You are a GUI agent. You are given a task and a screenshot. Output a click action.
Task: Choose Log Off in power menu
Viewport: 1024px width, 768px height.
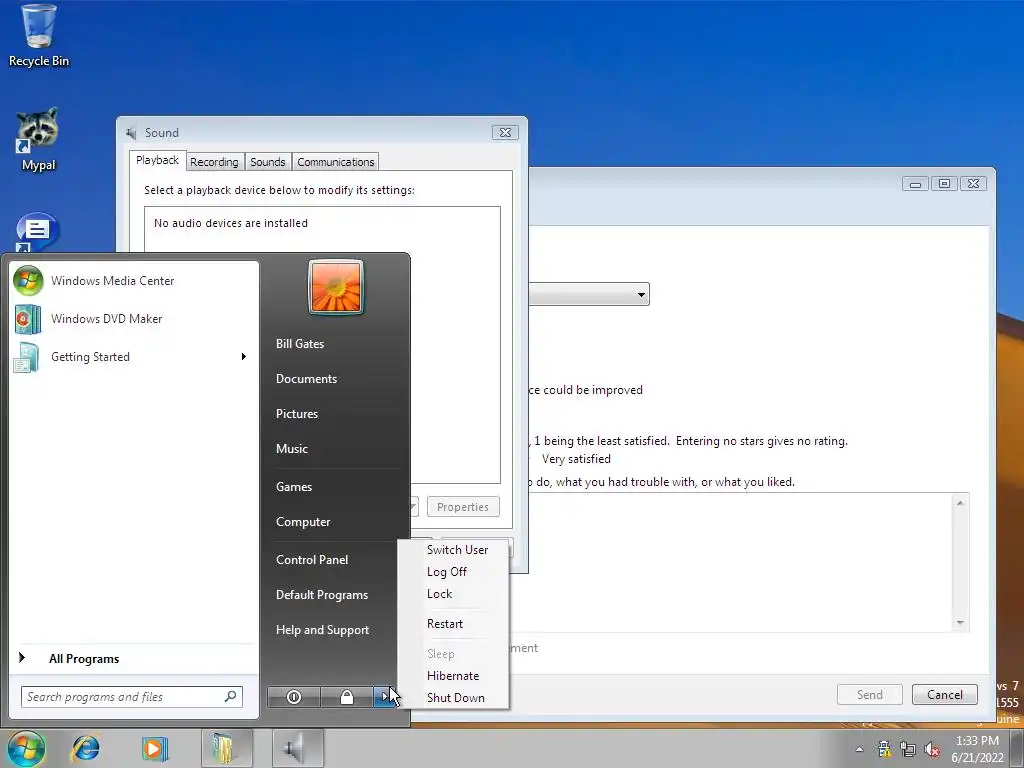(447, 572)
